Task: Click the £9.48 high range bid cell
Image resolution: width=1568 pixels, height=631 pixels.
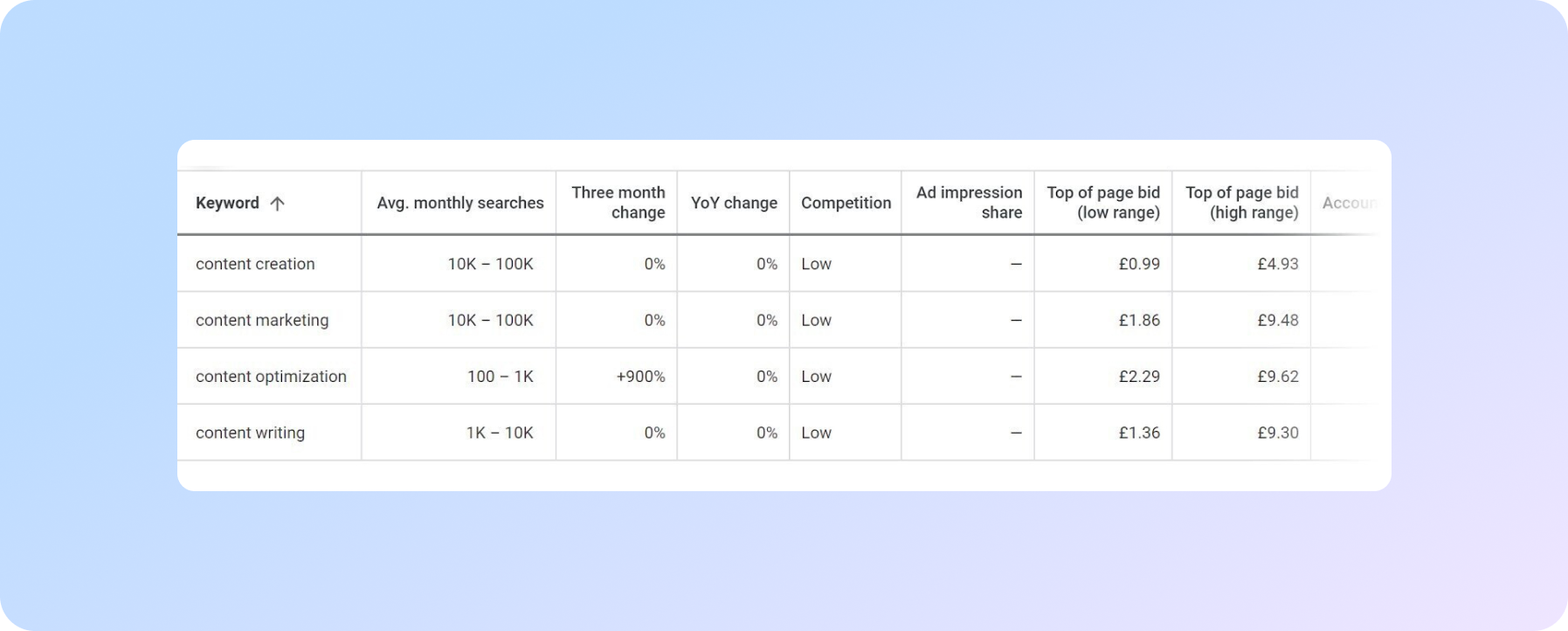Action: (x=1276, y=320)
